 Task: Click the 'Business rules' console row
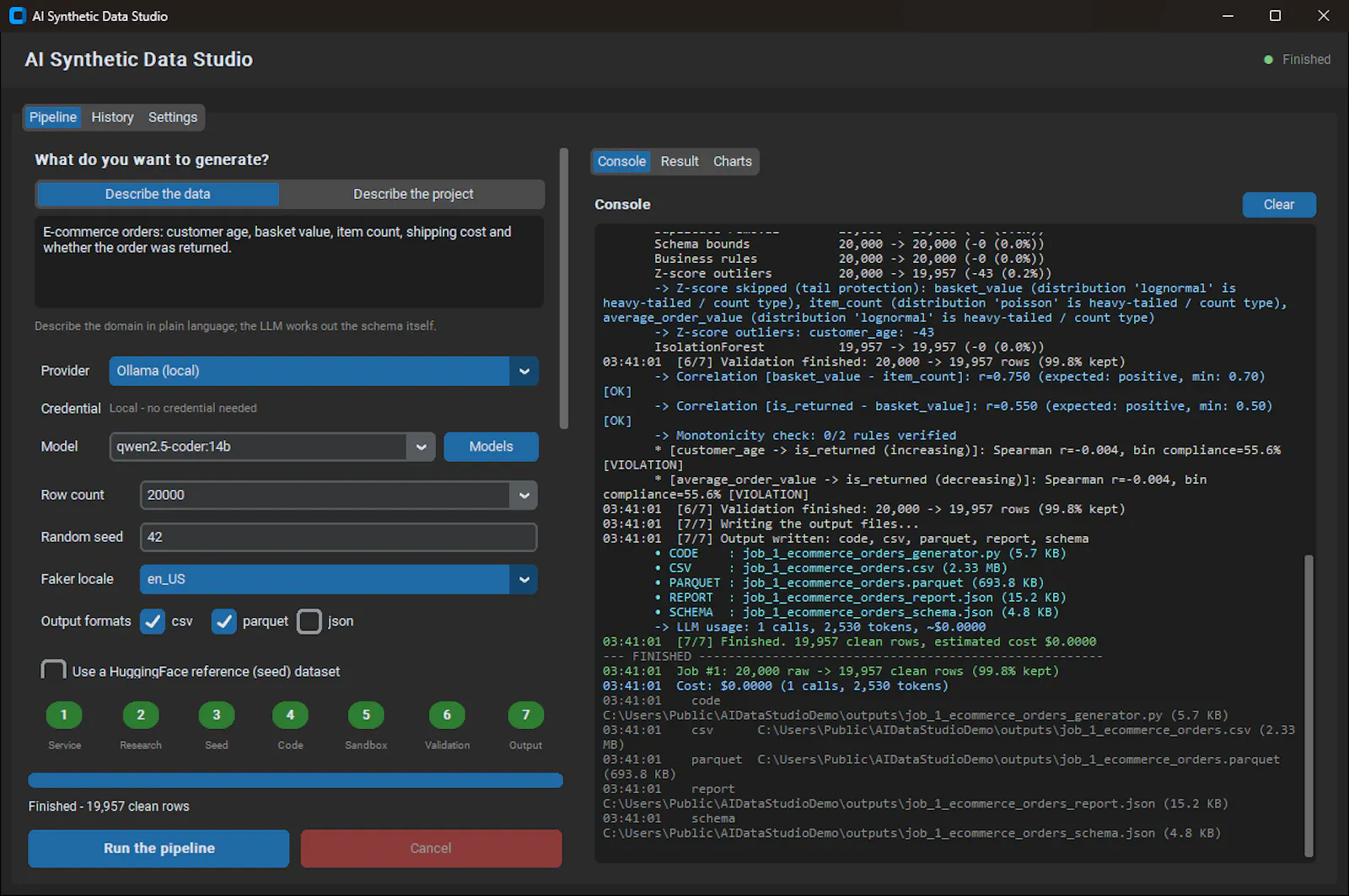tap(849, 259)
